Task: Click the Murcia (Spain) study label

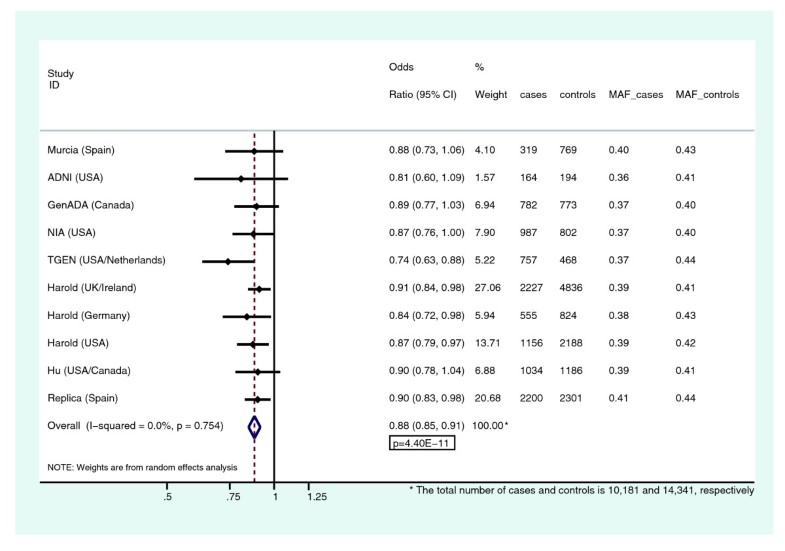Action: 81,150
